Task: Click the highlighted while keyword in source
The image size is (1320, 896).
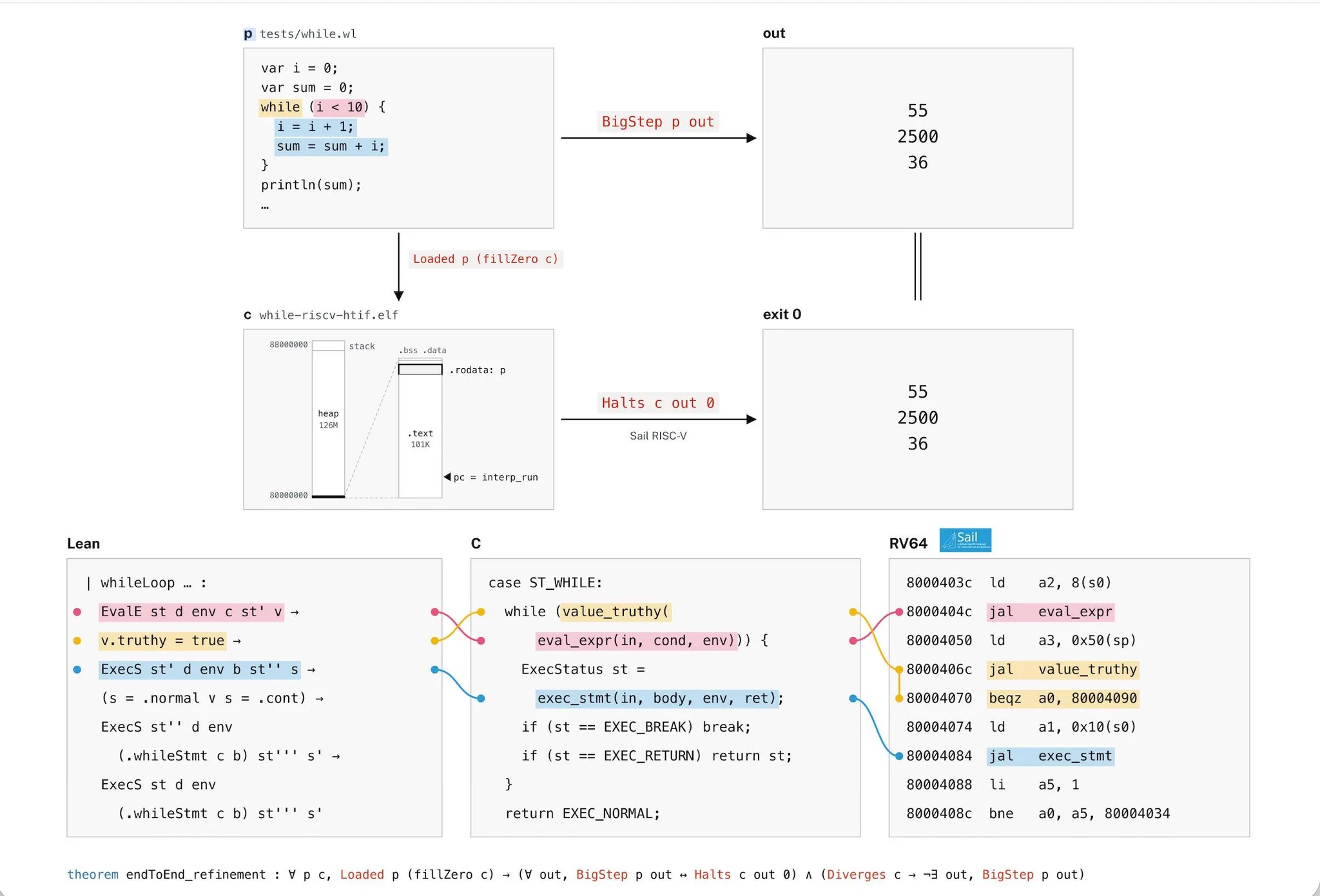Action: (280, 107)
